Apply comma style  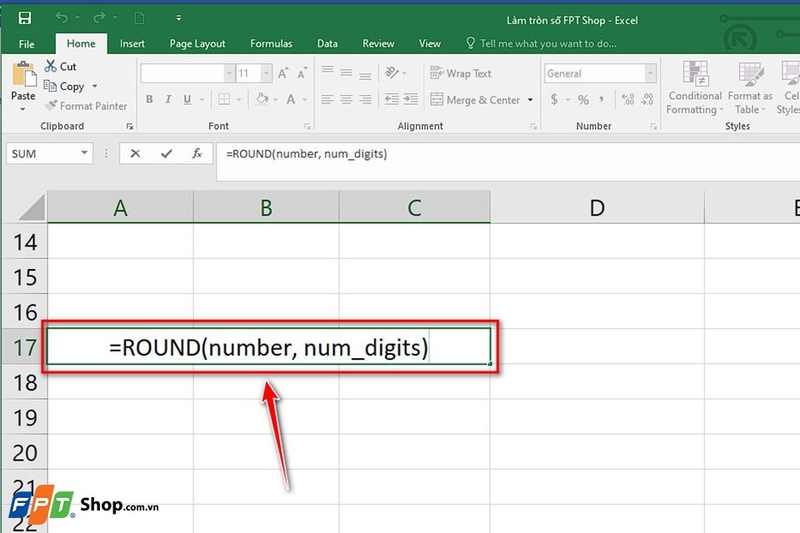tap(602, 99)
